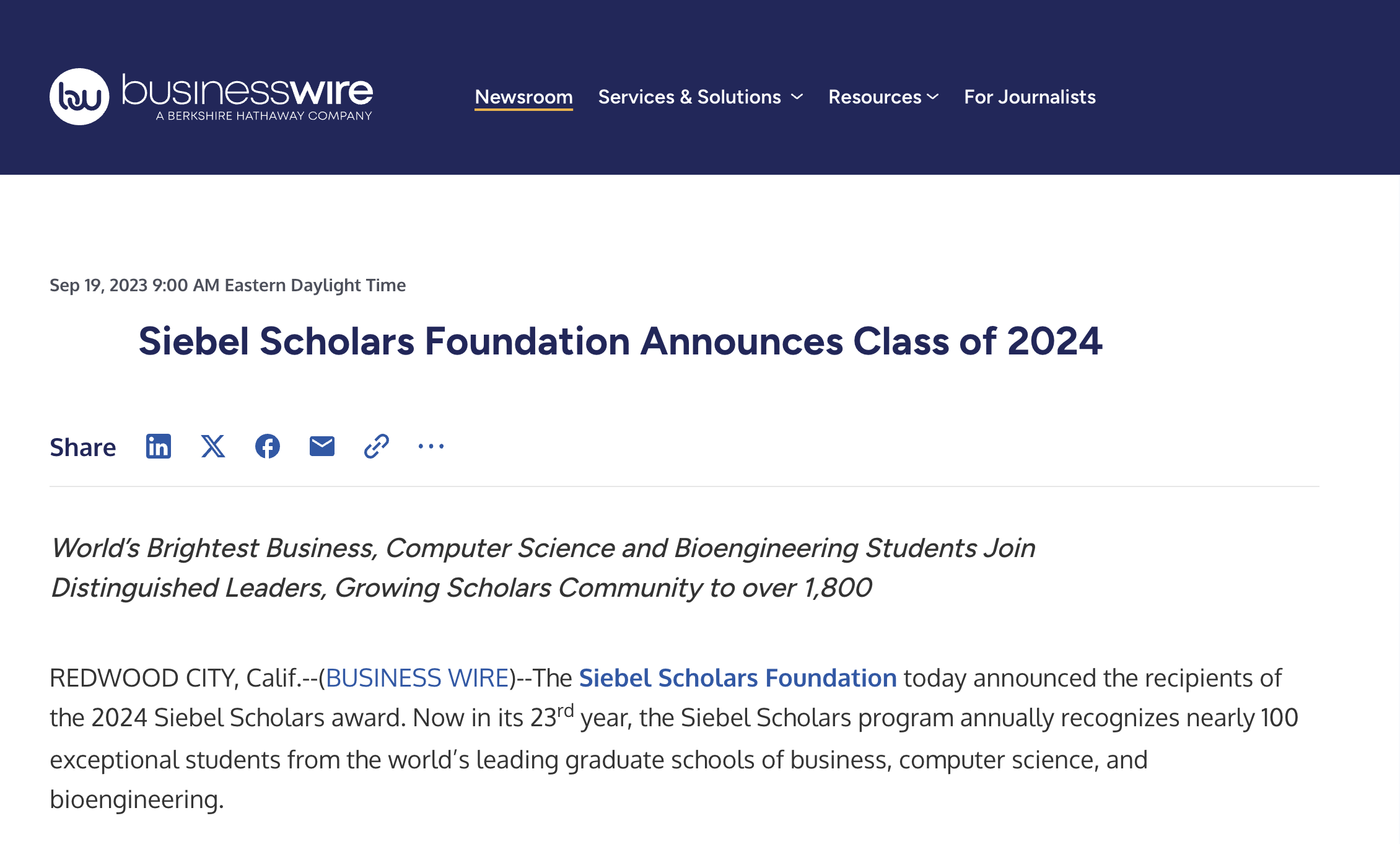Click the Sep 19, 2023 timestamp
Image resolution: width=1400 pixels, height=844 pixels.
pos(227,284)
